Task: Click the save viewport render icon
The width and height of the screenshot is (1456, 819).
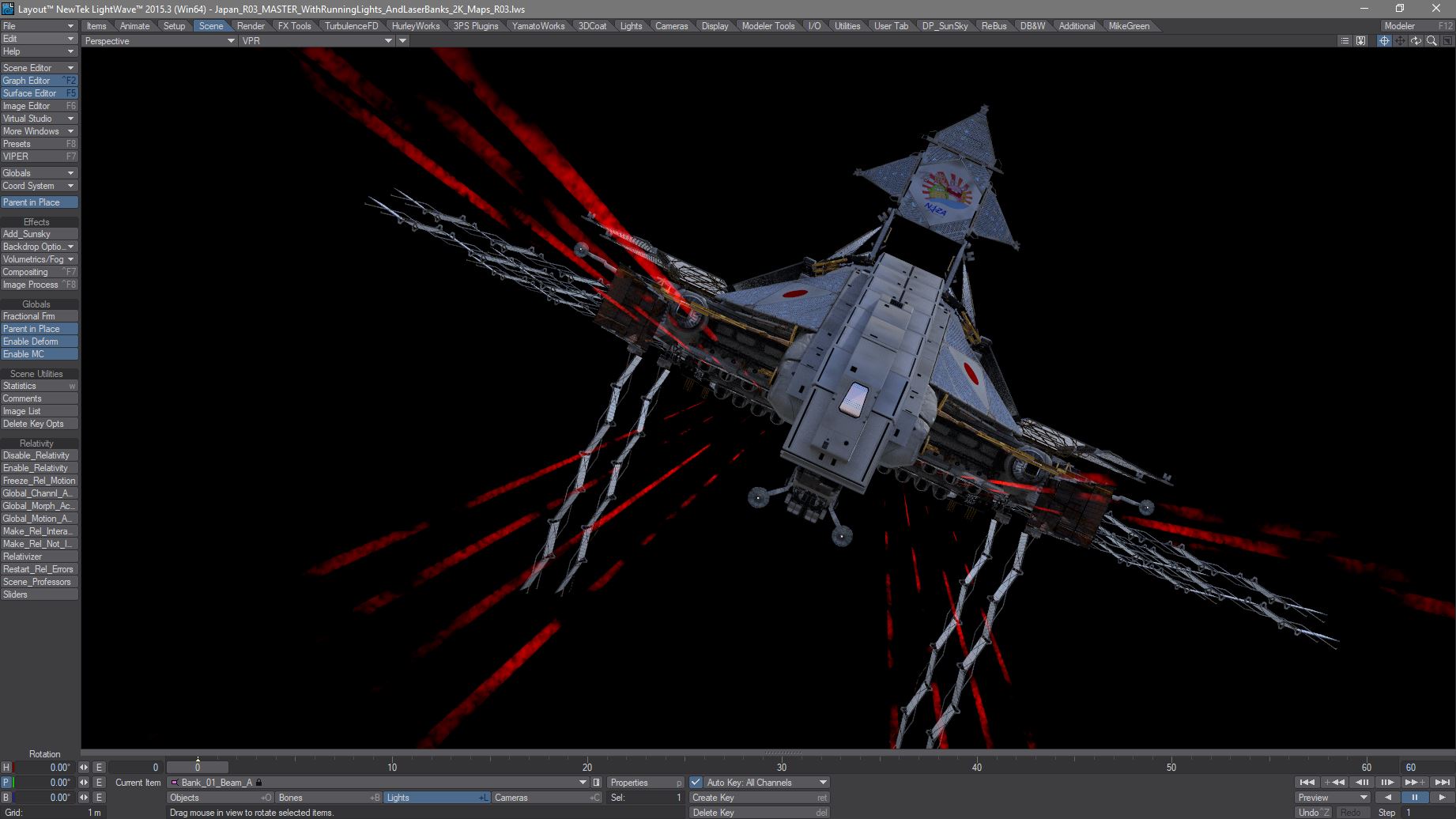Action: point(1360,41)
